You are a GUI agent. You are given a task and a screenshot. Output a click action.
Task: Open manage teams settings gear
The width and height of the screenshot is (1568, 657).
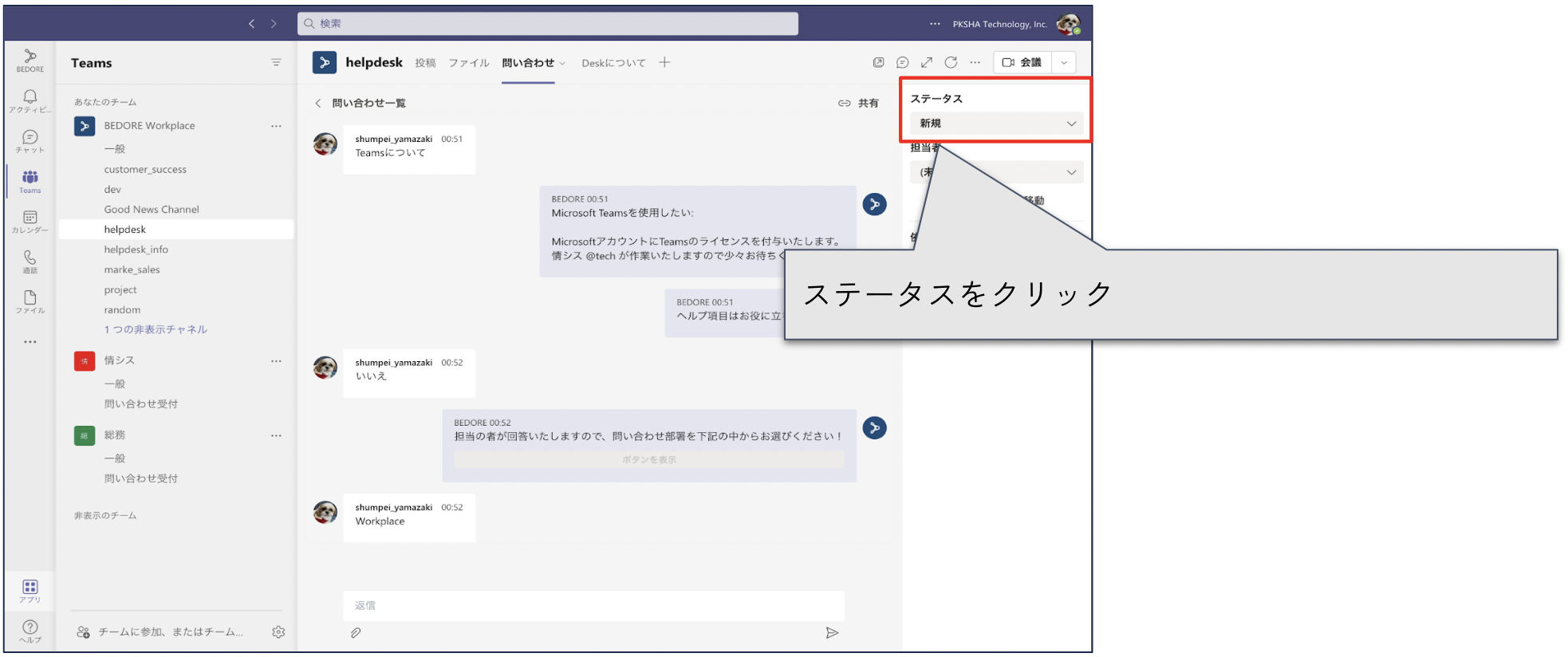tap(278, 632)
